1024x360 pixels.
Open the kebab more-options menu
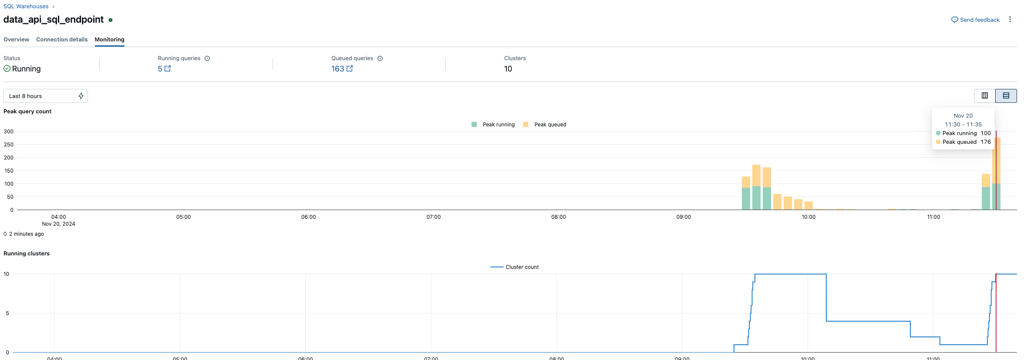[1010, 20]
